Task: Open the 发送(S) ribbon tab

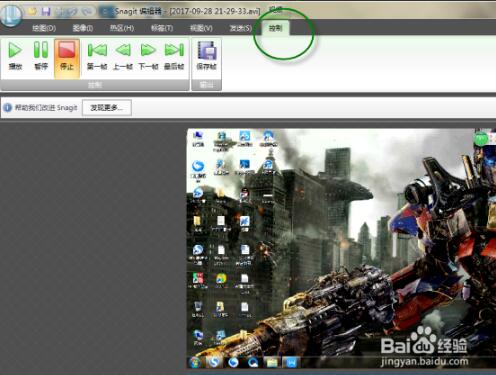Action: pos(240,28)
